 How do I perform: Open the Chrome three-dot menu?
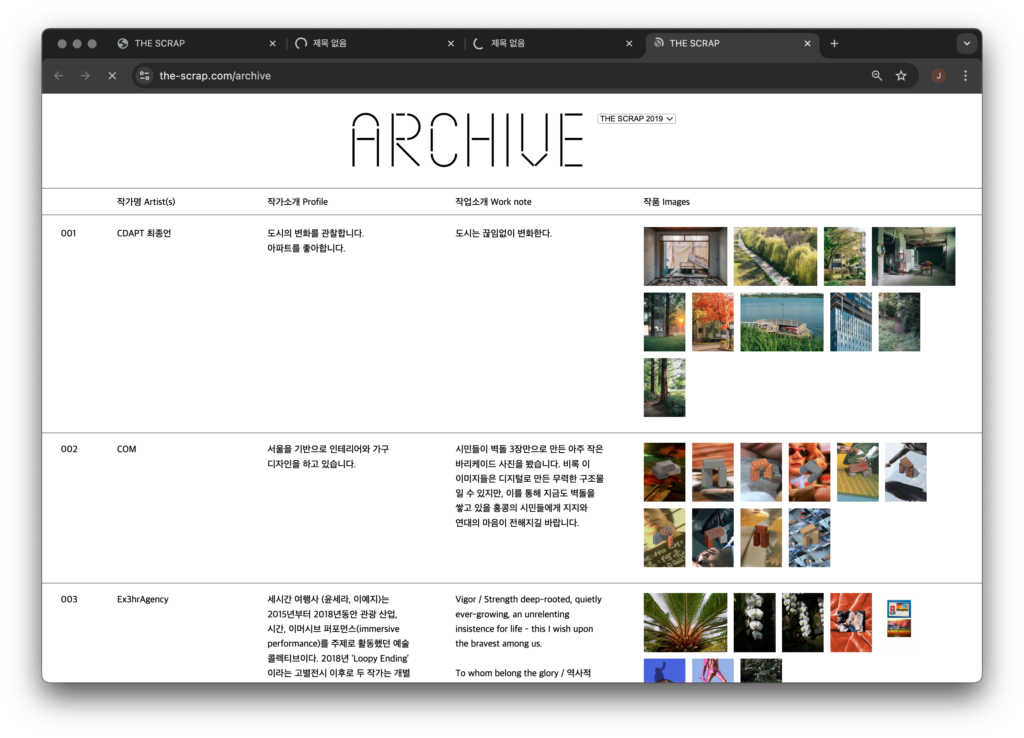(x=965, y=76)
